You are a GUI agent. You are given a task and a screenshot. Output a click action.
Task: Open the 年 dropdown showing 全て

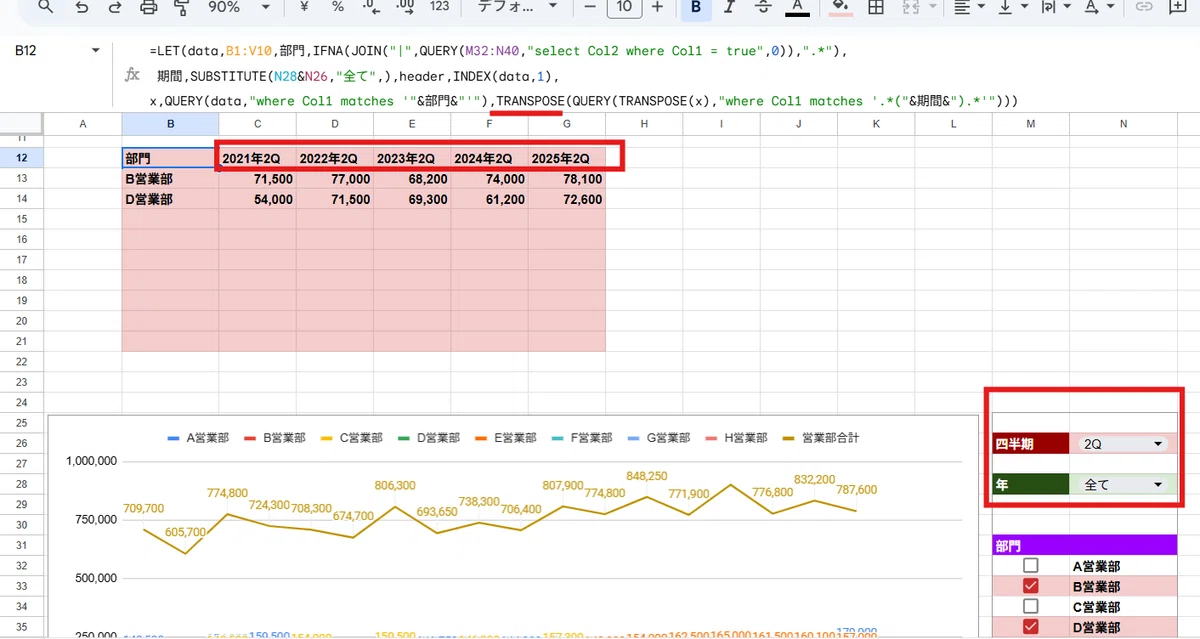point(1123,484)
